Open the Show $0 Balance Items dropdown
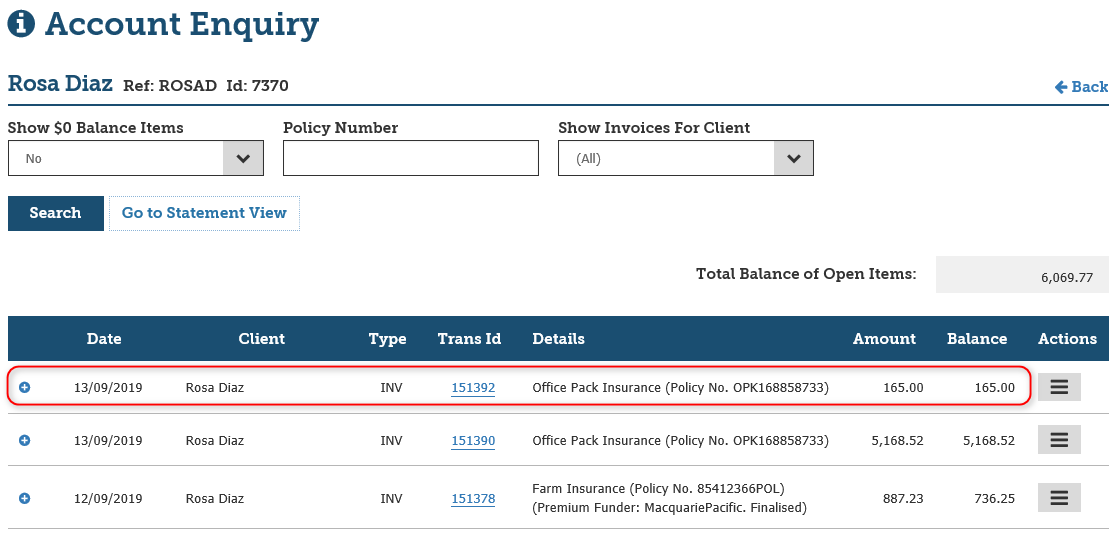The height and width of the screenshot is (538, 1117). [136, 158]
